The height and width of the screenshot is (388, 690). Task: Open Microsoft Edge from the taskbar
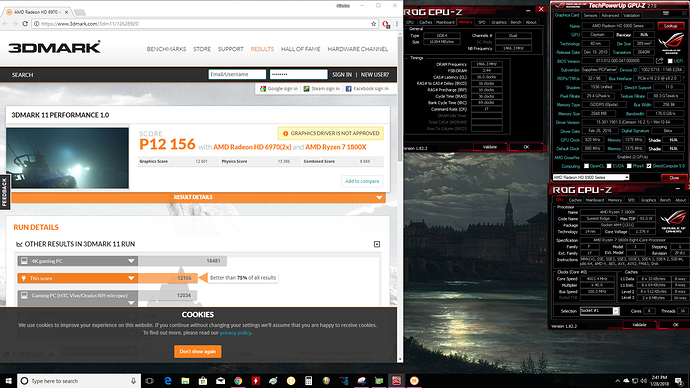coord(168,381)
